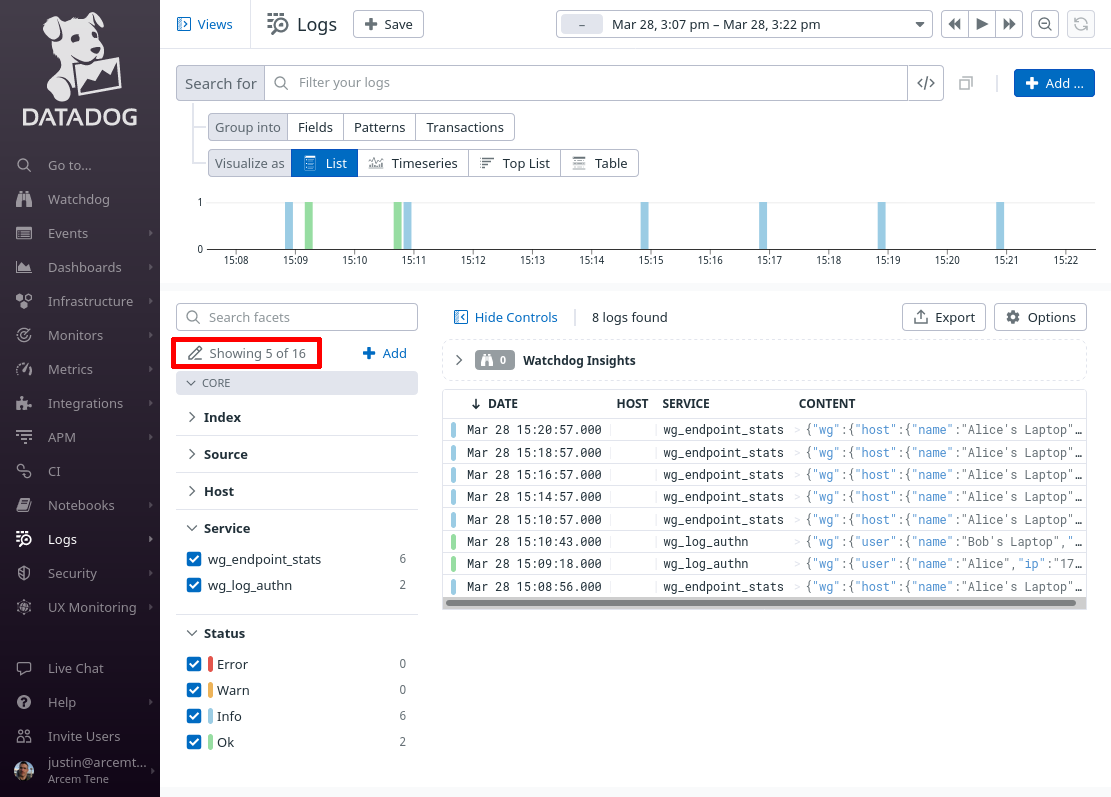Image resolution: width=1111 pixels, height=797 pixels.
Task: Toggle the code editor search icon
Action: tap(925, 83)
